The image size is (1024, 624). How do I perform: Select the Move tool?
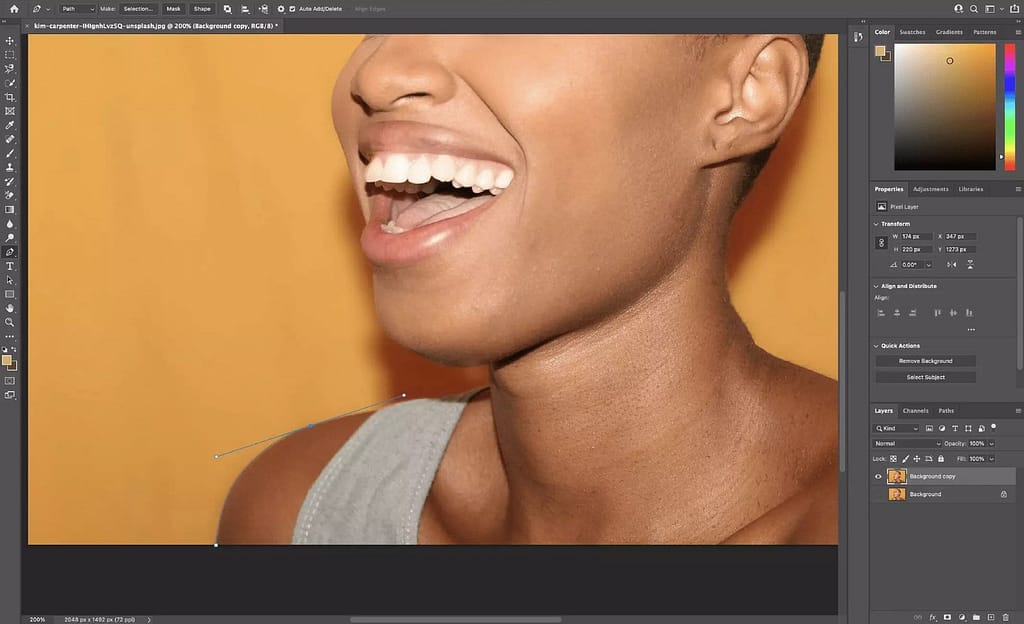[x=10, y=40]
